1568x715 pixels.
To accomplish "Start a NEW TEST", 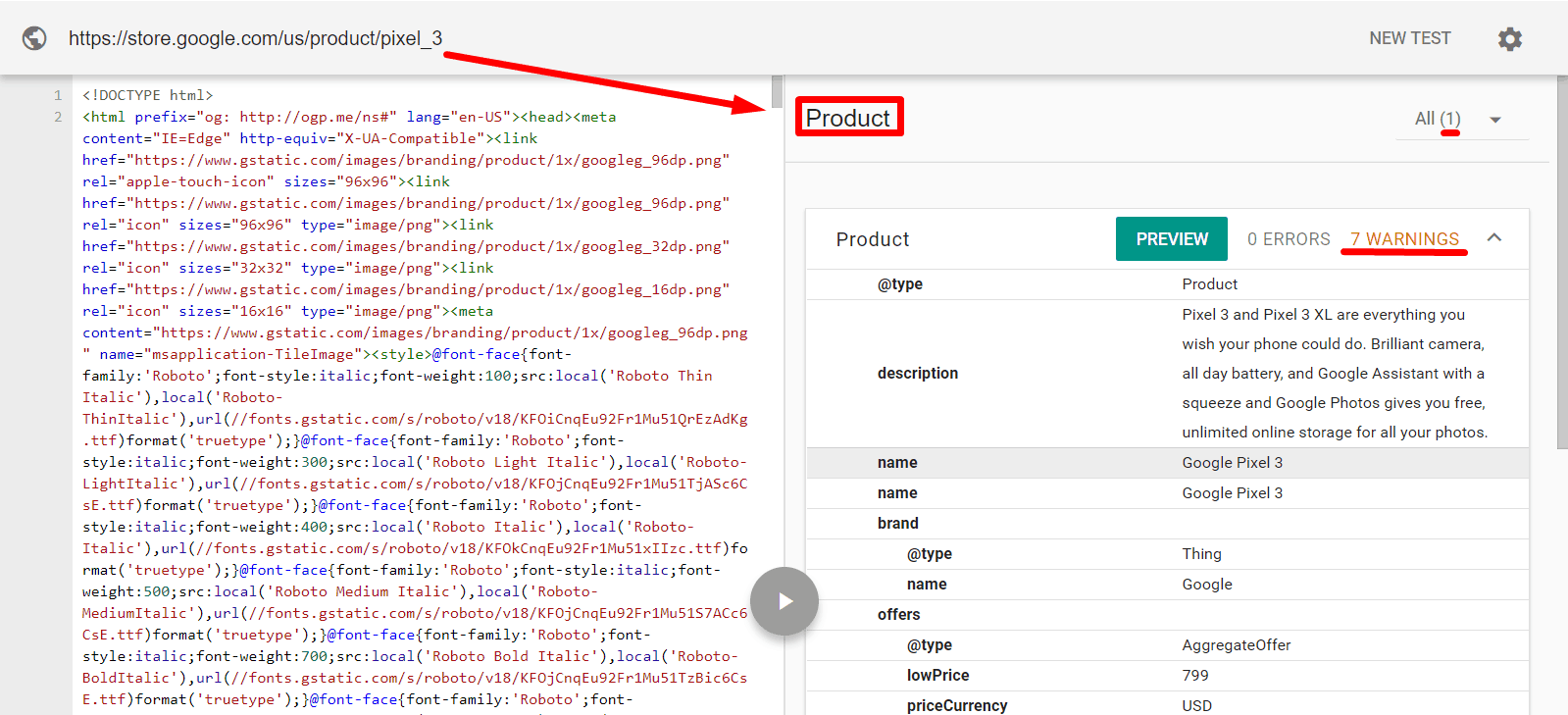I will [1409, 38].
